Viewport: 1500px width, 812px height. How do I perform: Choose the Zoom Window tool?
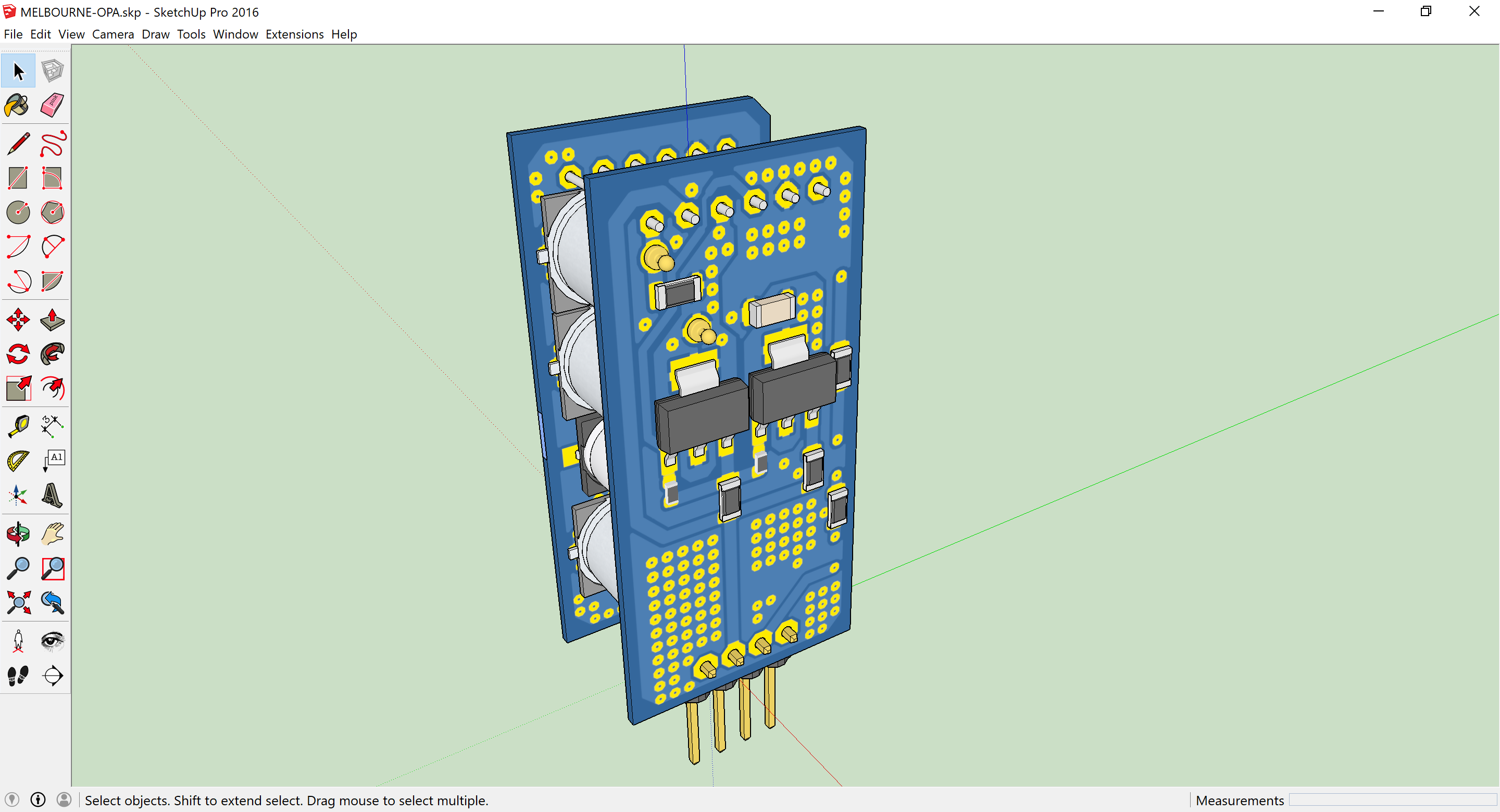click(x=53, y=568)
